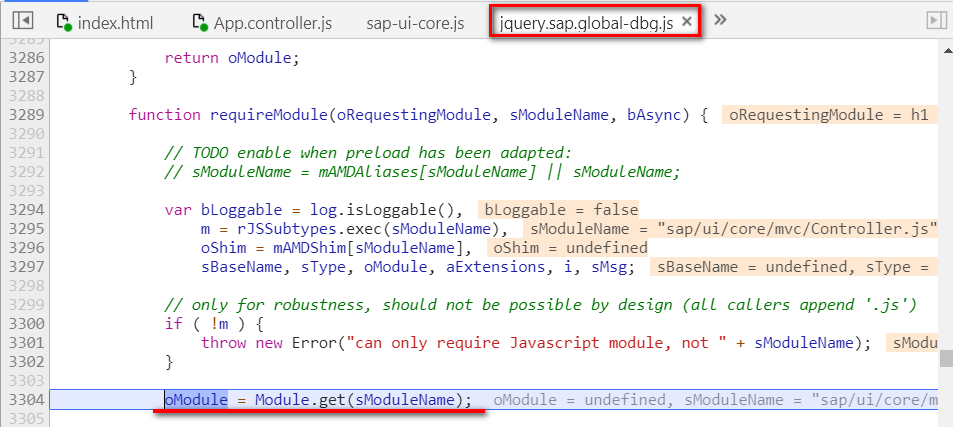Click the App.controller.js file icon
Image resolution: width=953 pixels, height=427 pixels.
click(x=201, y=22)
